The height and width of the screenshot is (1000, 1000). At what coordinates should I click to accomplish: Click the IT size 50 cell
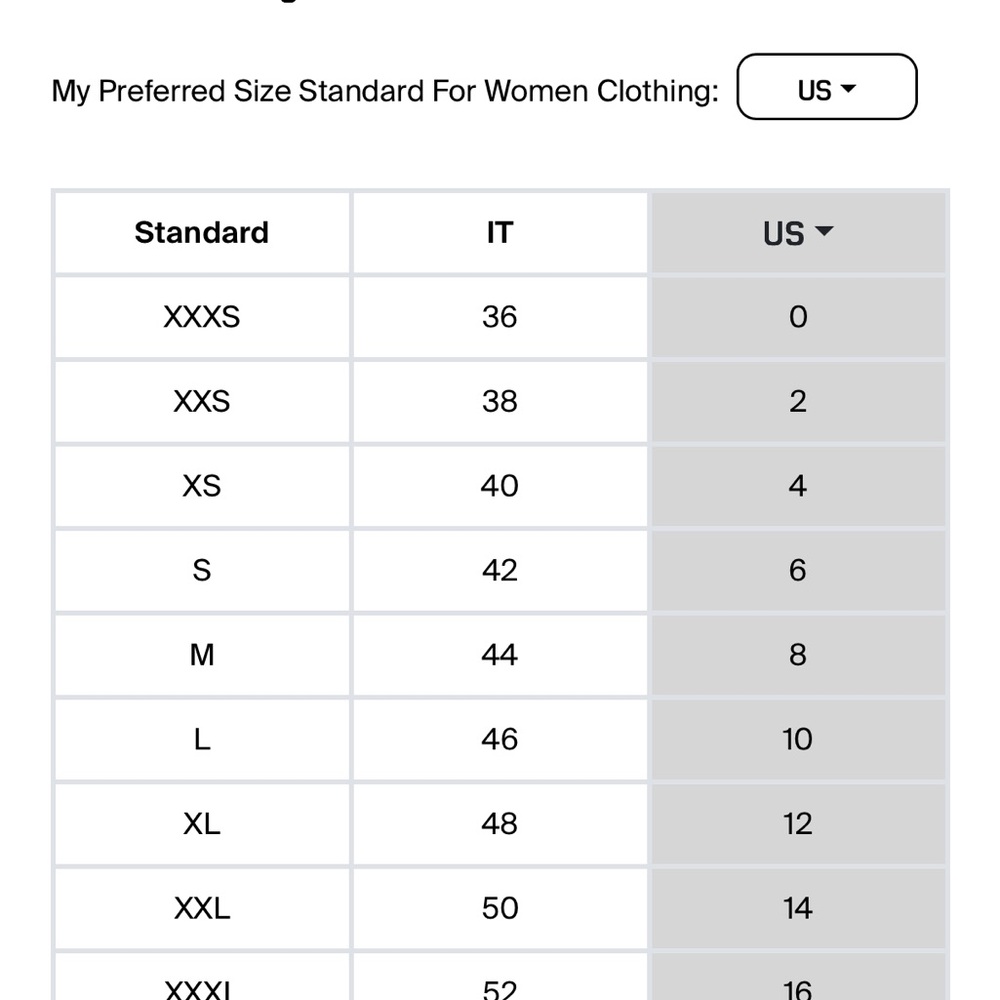(499, 909)
